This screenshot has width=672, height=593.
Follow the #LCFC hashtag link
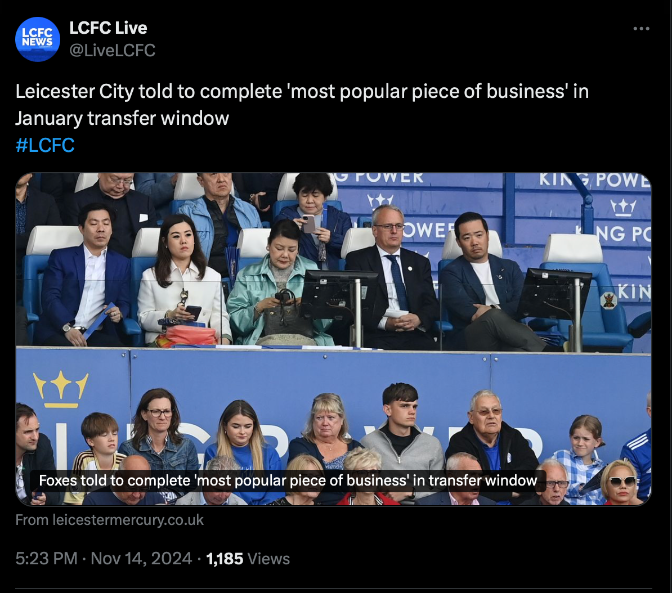tap(45, 145)
